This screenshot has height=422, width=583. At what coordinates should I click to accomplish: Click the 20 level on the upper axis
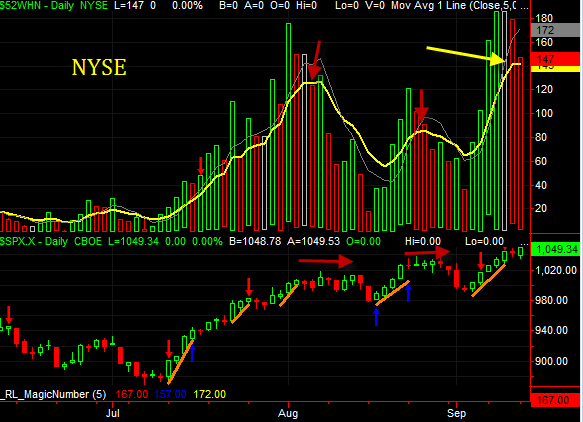[541, 208]
